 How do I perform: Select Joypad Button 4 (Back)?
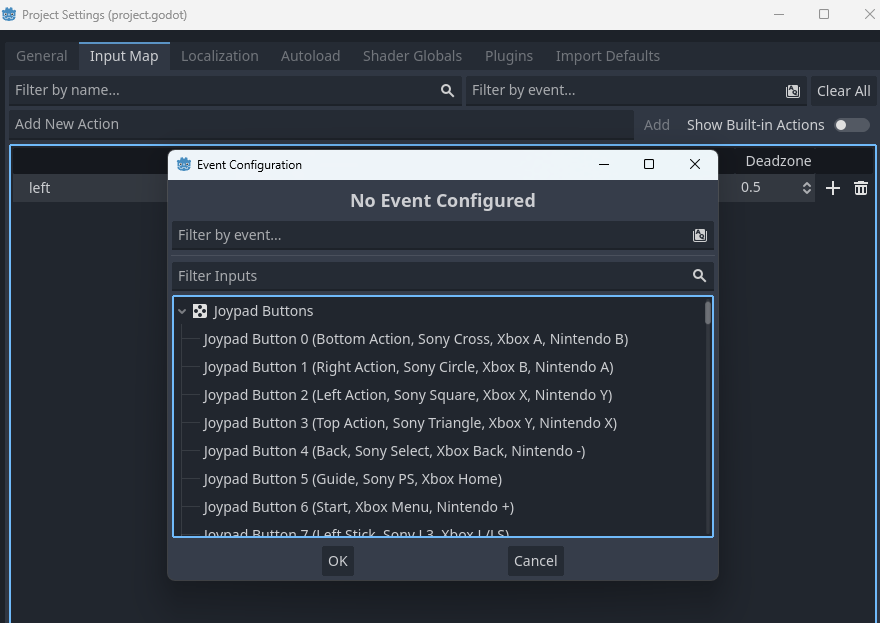point(394,451)
